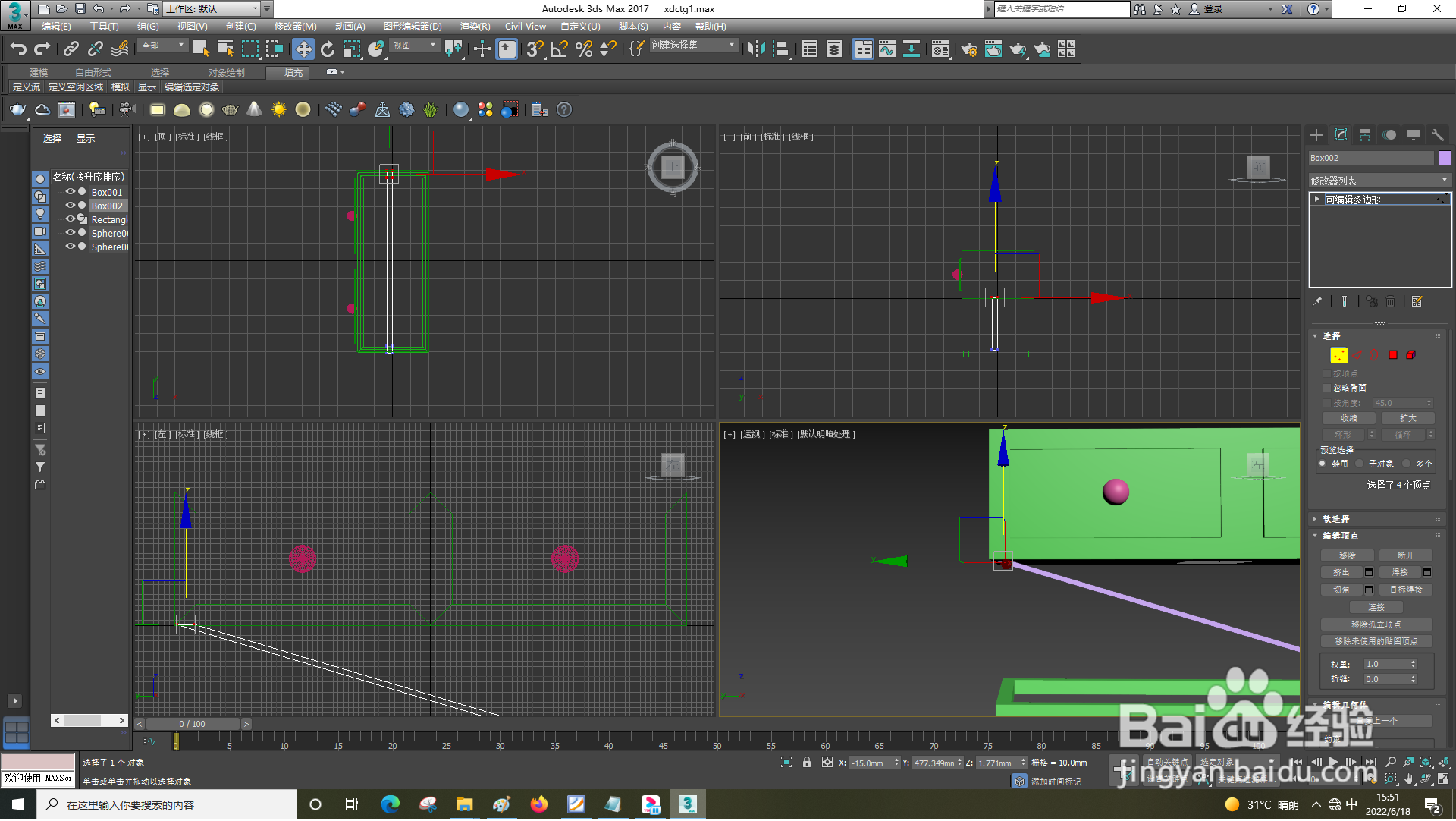Click the Mirror tool icon
The height and width of the screenshot is (821, 1456).
(756, 49)
